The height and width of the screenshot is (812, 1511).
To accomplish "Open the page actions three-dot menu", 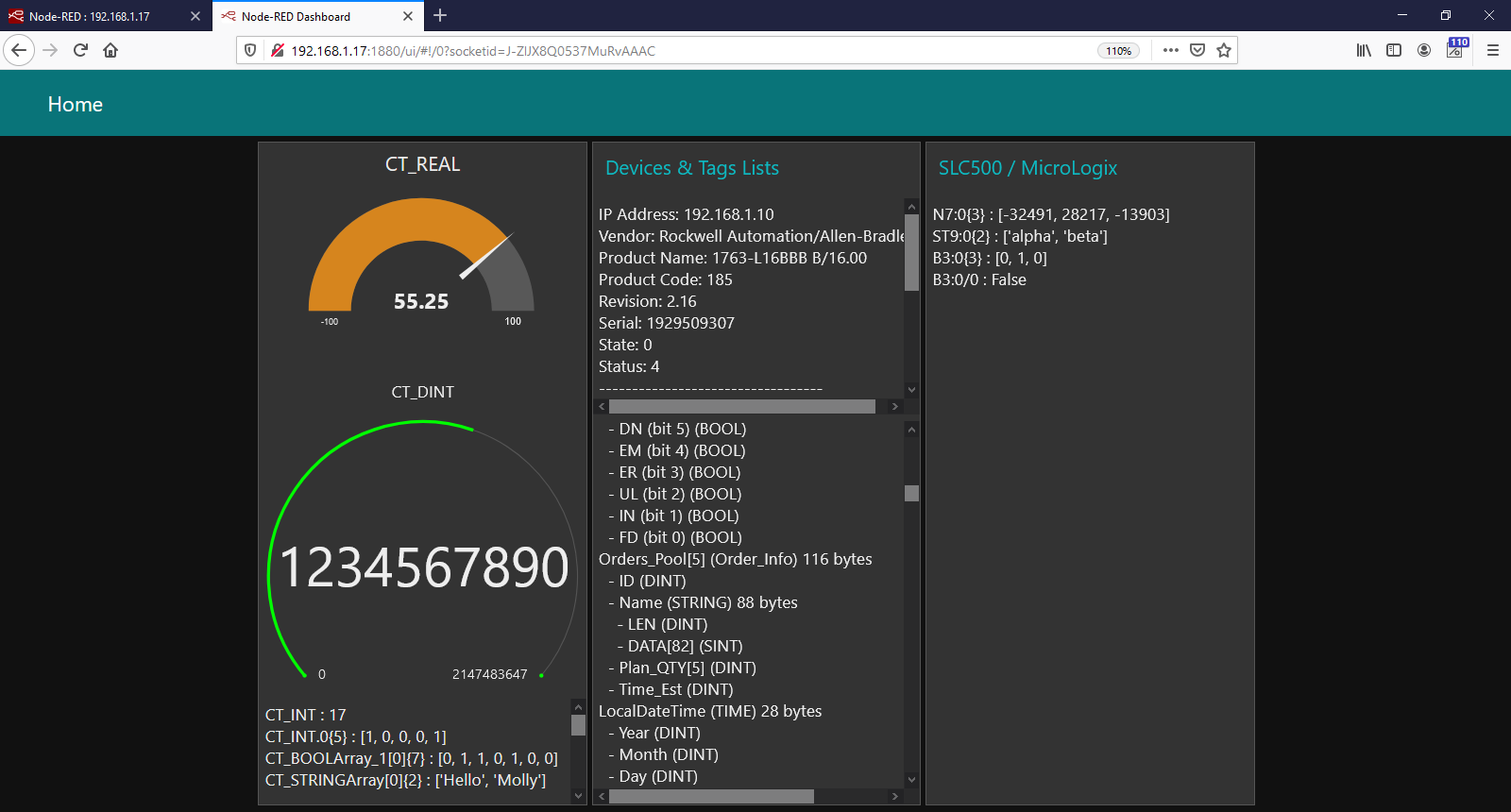I will point(1171,50).
